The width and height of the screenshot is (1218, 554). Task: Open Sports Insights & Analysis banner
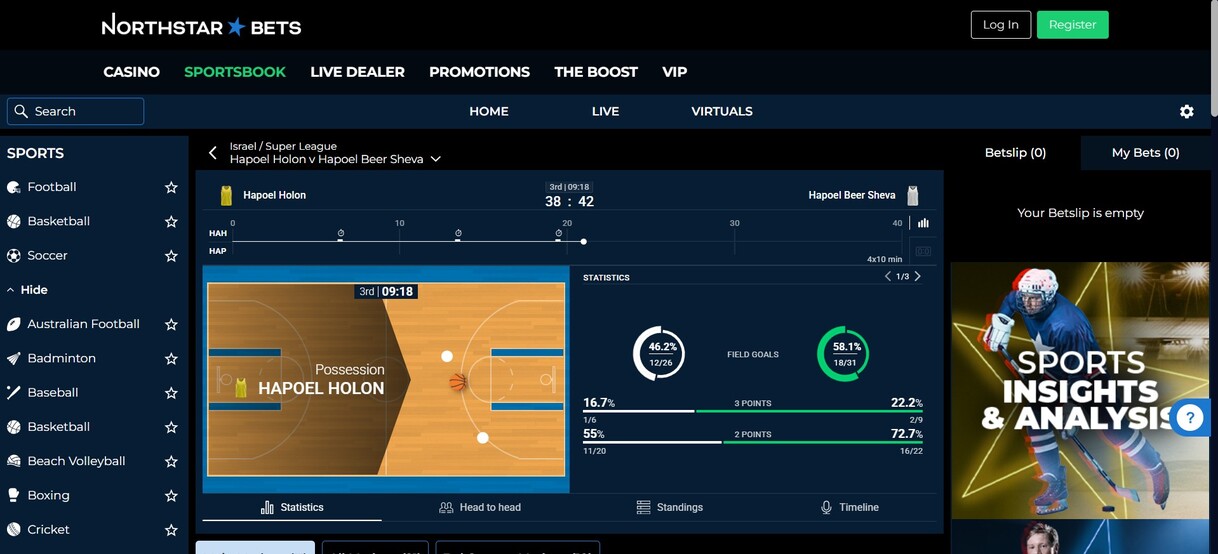[1080, 390]
